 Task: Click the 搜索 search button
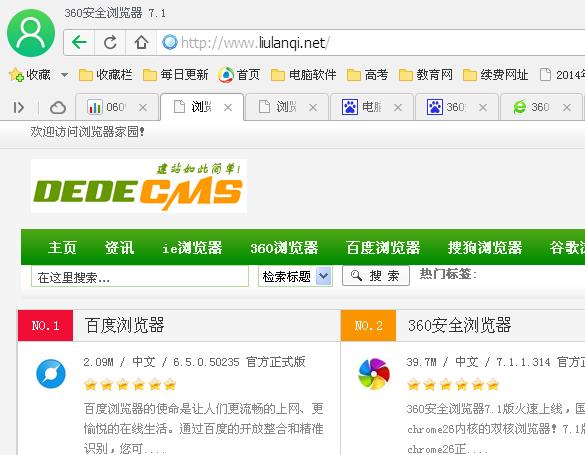point(376,276)
